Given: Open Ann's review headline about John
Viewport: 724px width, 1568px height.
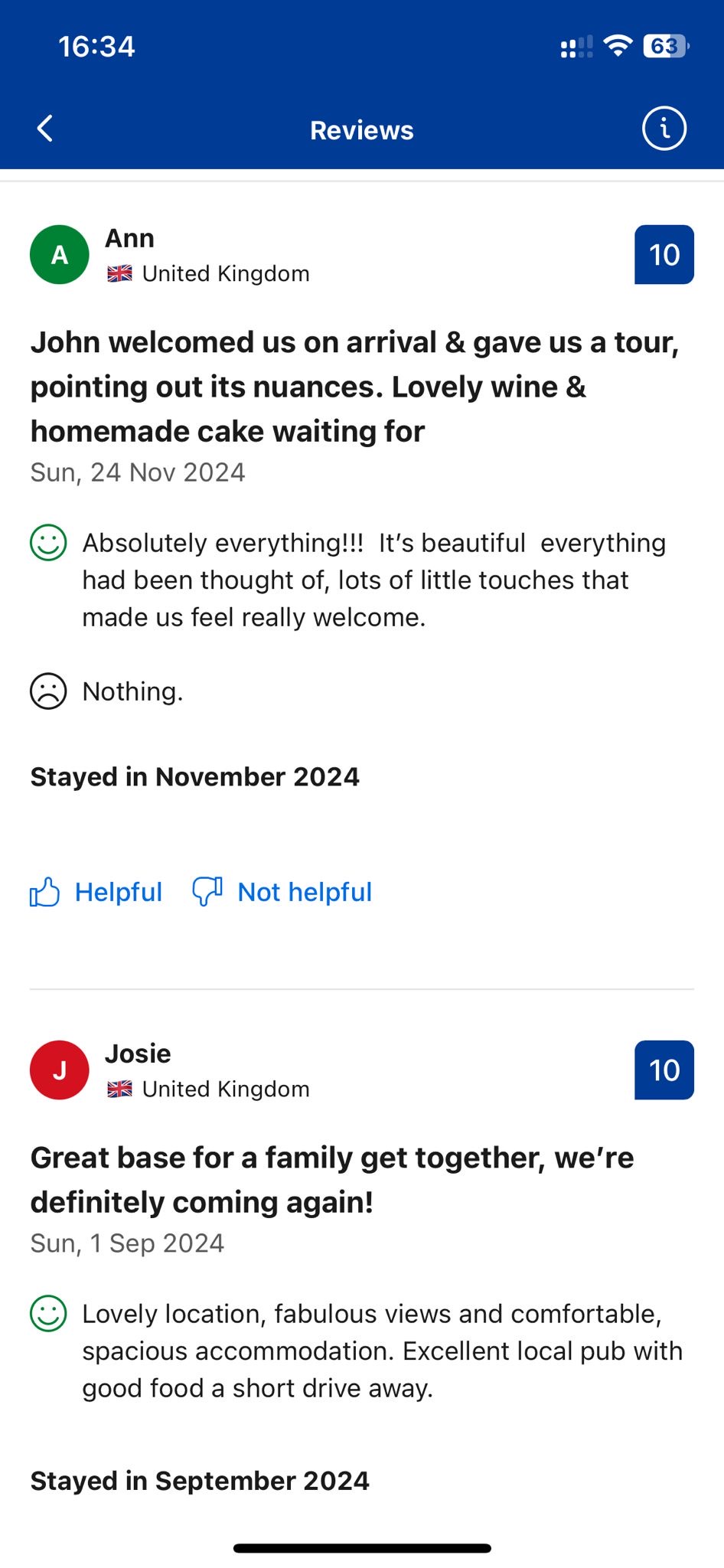Looking at the screenshot, I should coord(354,387).
